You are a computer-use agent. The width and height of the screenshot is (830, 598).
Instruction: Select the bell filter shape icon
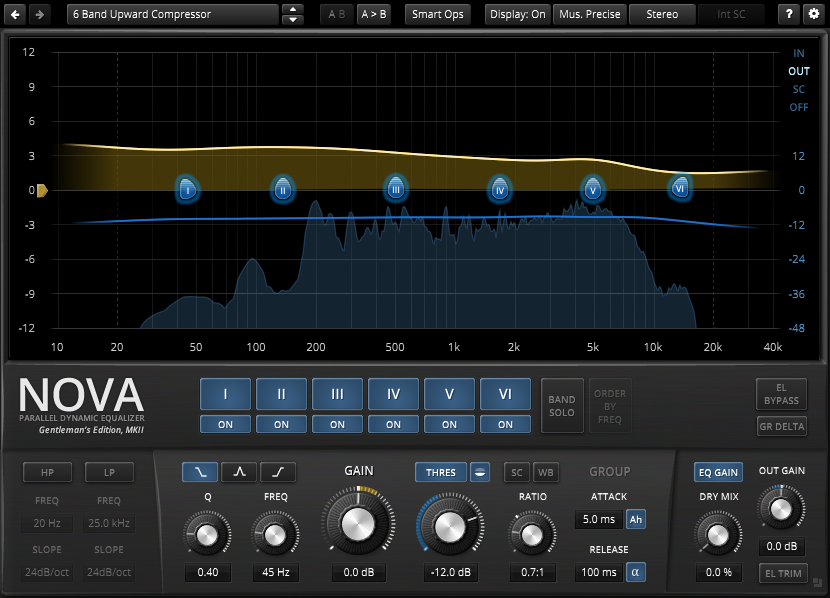(x=239, y=471)
